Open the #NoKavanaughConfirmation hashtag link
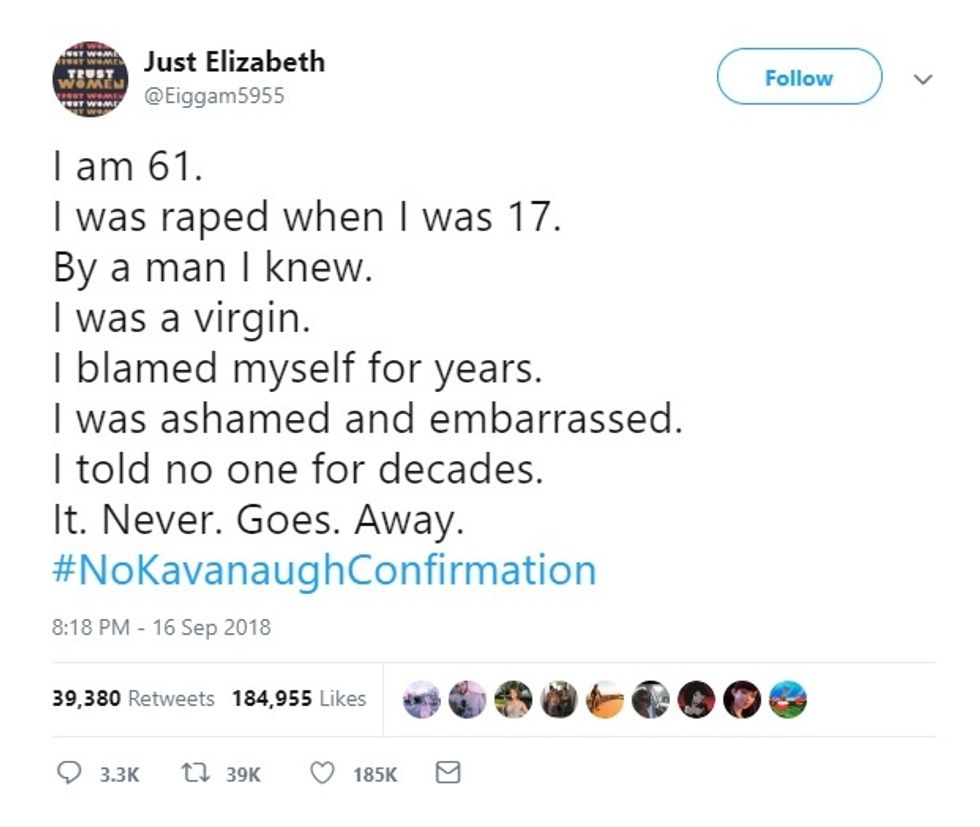Viewport: 980px width, 827px height. pyautogui.click(x=323, y=570)
